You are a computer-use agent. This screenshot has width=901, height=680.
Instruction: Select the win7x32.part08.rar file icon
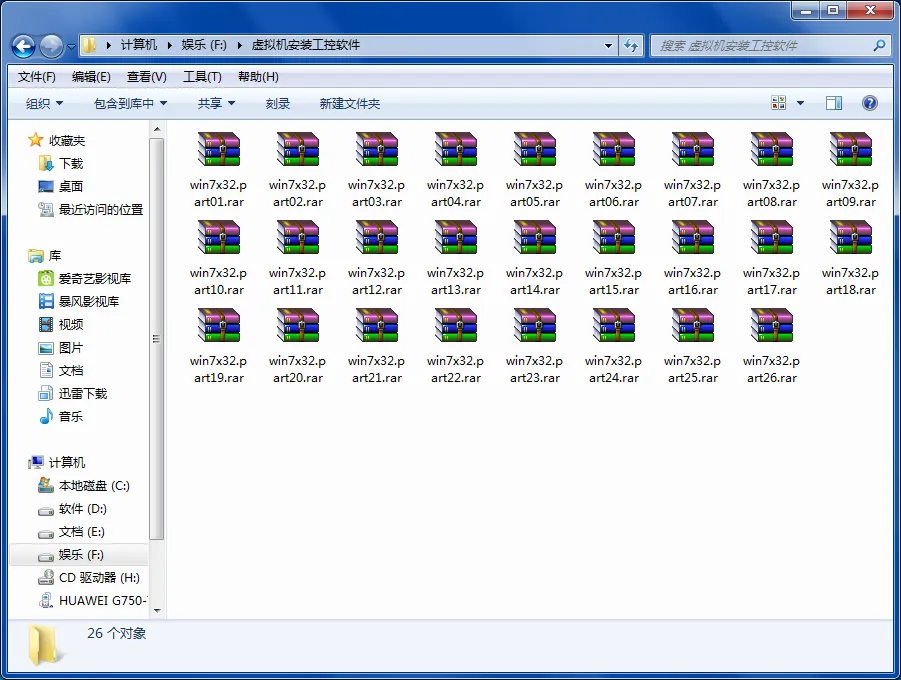click(x=772, y=149)
